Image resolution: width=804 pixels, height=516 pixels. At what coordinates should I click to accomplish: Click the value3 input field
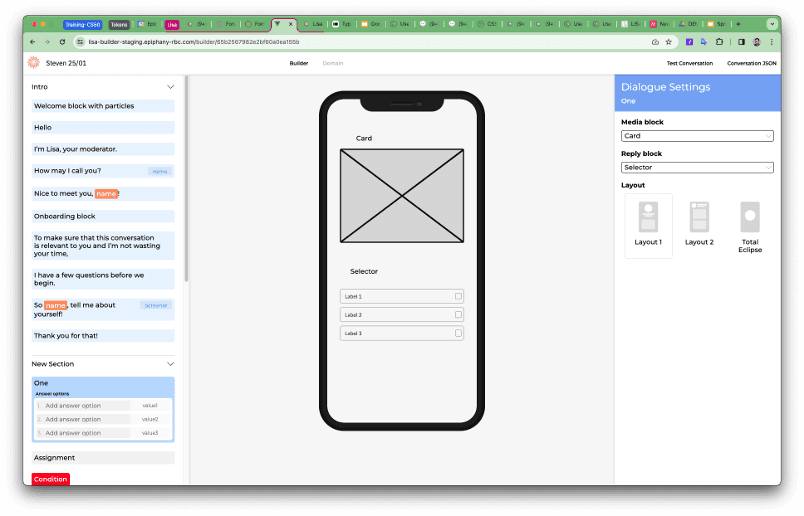click(150, 433)
